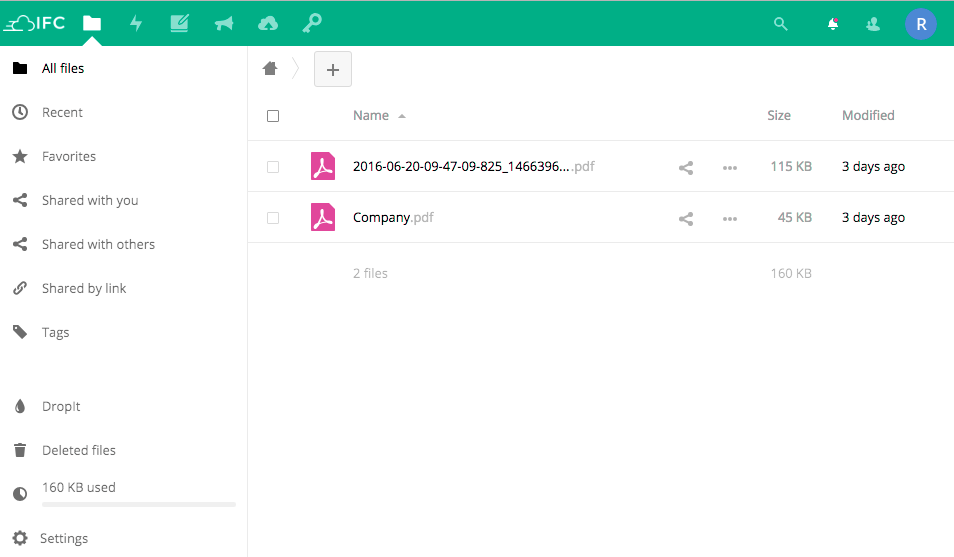Show Deleted files in sidebar
The height and width of the screenshot is (557, 954).
78,450
